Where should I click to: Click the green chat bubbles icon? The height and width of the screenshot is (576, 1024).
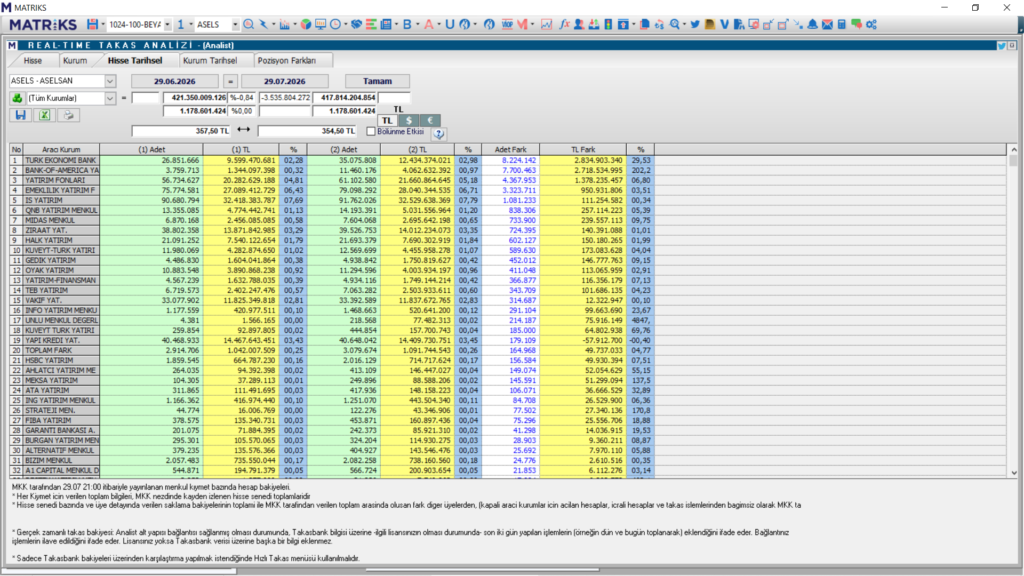(x=856, y=24)
